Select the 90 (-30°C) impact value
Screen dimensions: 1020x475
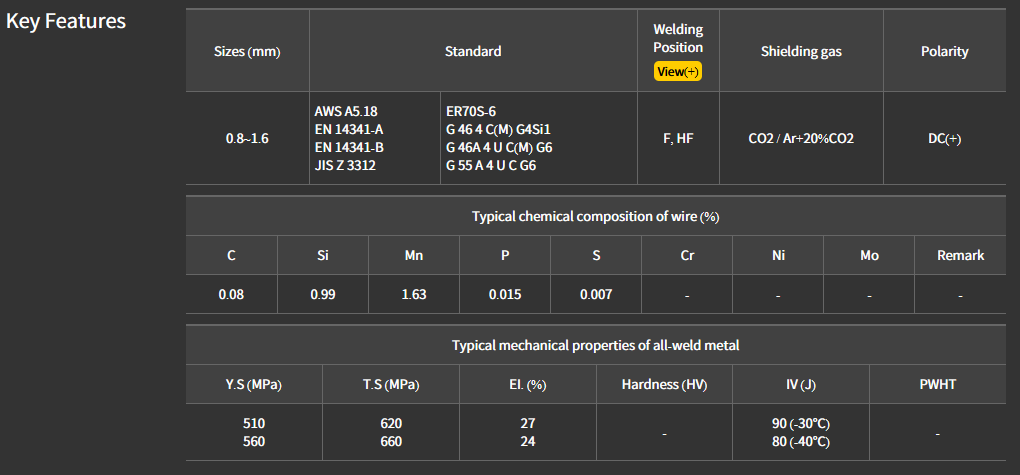pos(800,423)
